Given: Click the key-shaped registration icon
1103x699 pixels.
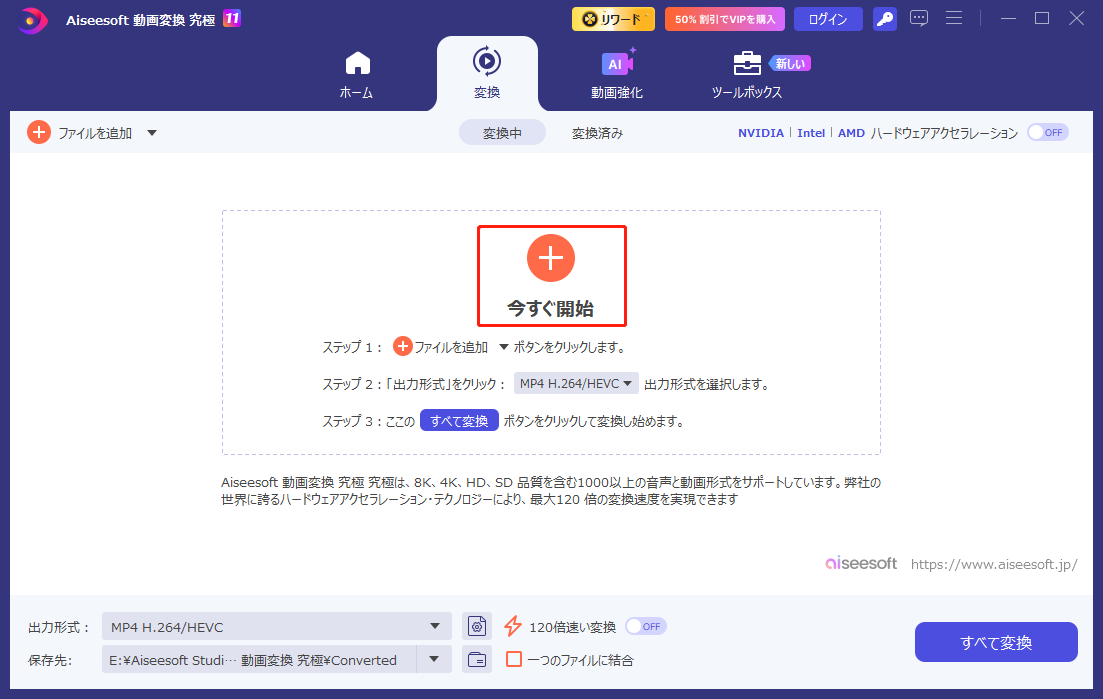Looking at the screenshot, I should (x=884, y=18).
